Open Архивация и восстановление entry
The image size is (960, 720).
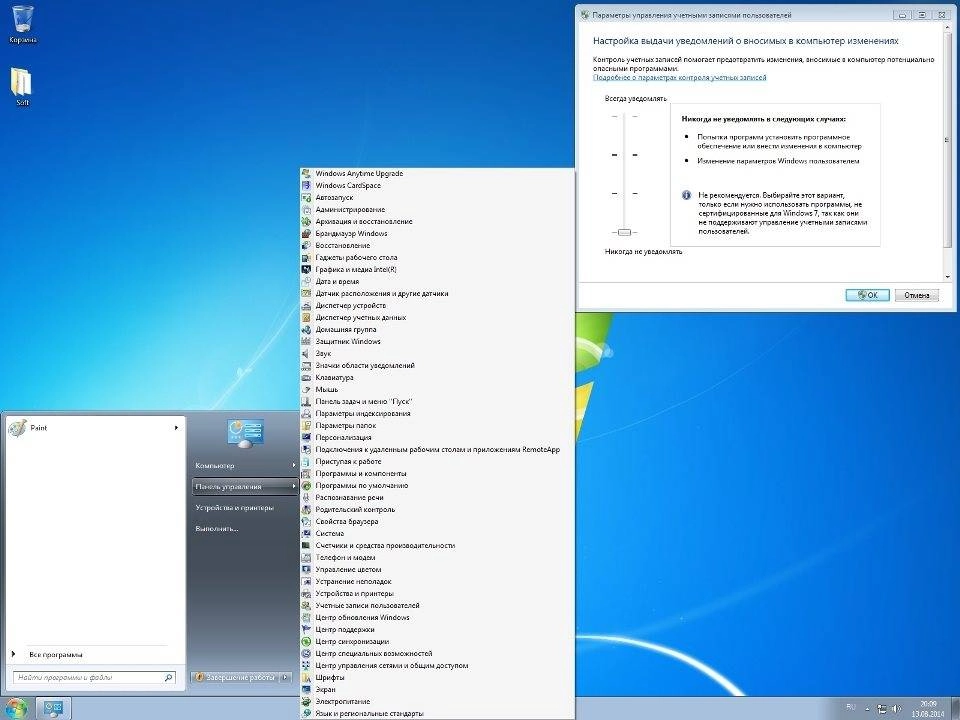364,222
